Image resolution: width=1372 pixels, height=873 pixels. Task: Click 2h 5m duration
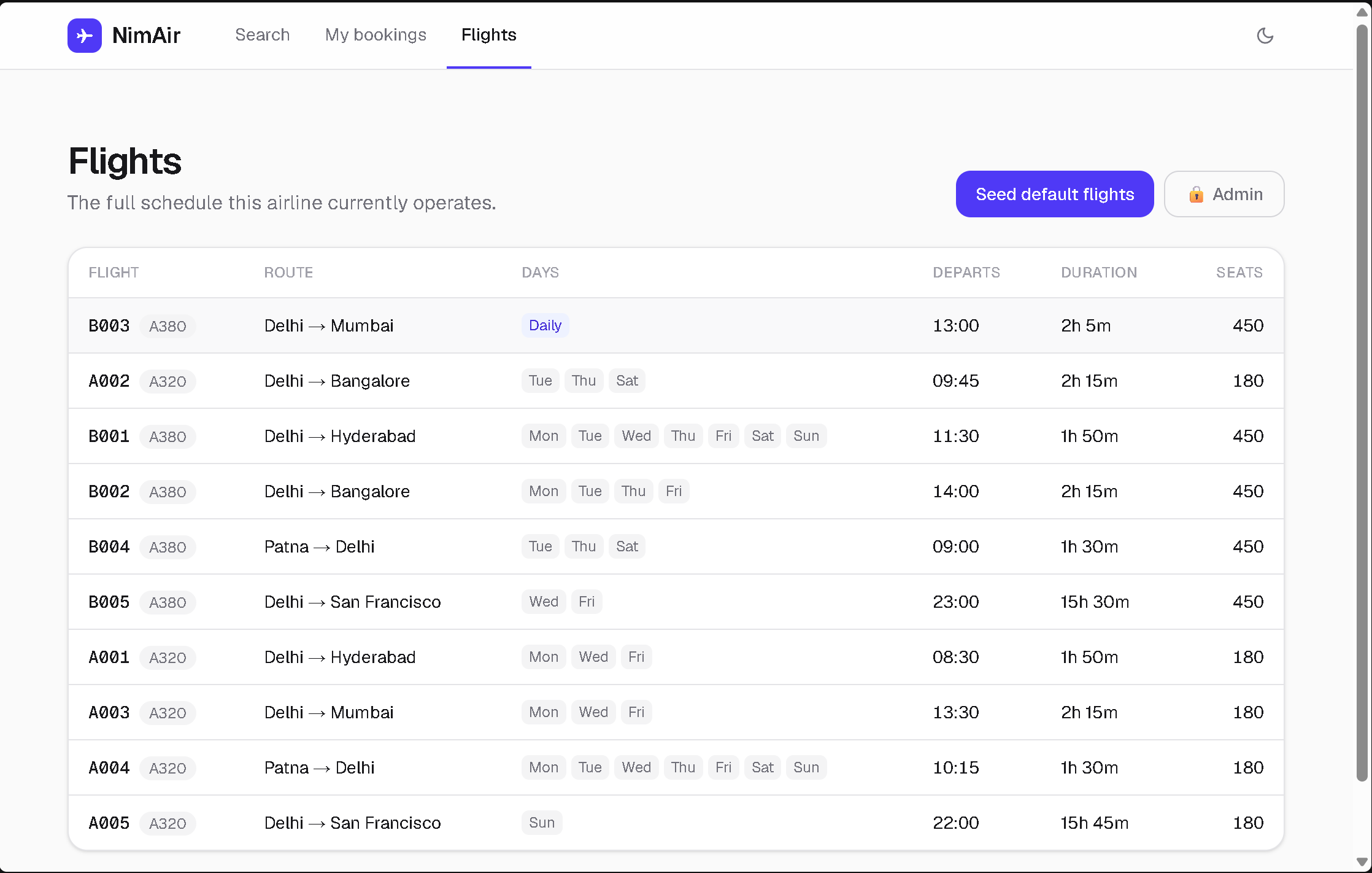point(1085,325)
